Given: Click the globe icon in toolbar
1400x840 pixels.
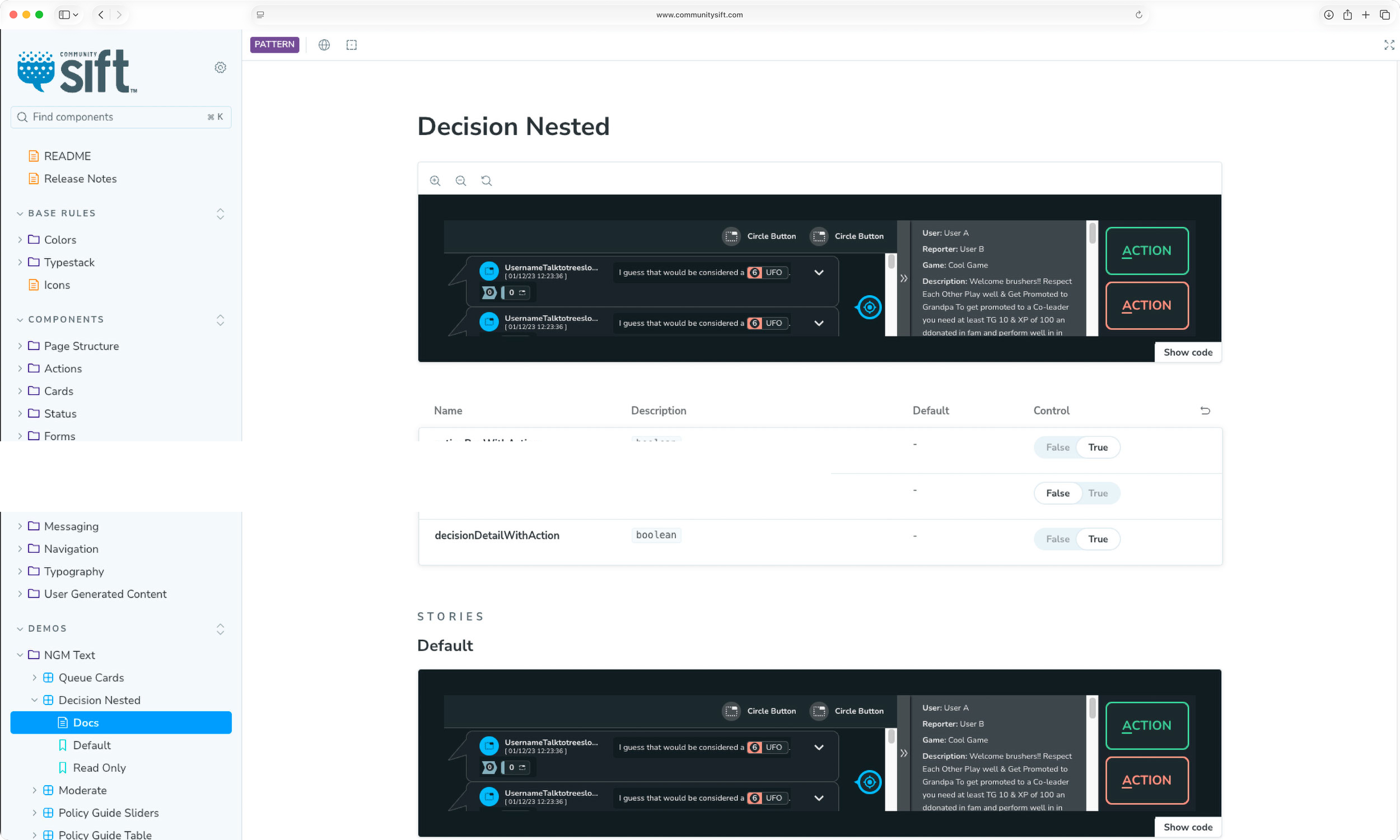Looking at the screenshot, I should click(x=324, y=45).
